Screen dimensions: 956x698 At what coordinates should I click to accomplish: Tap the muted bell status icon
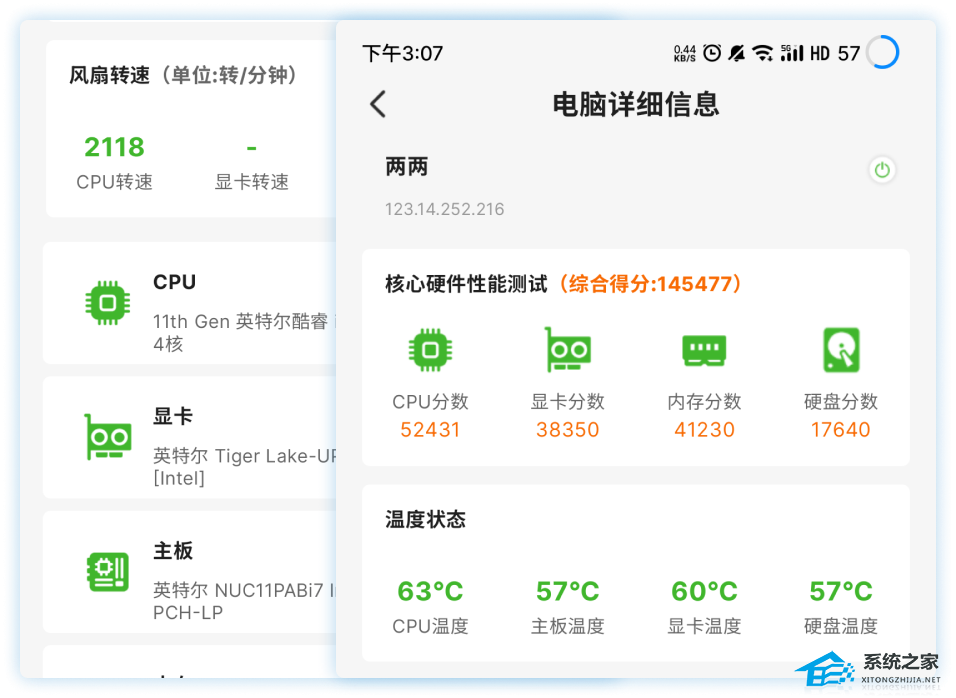point(737,53)
